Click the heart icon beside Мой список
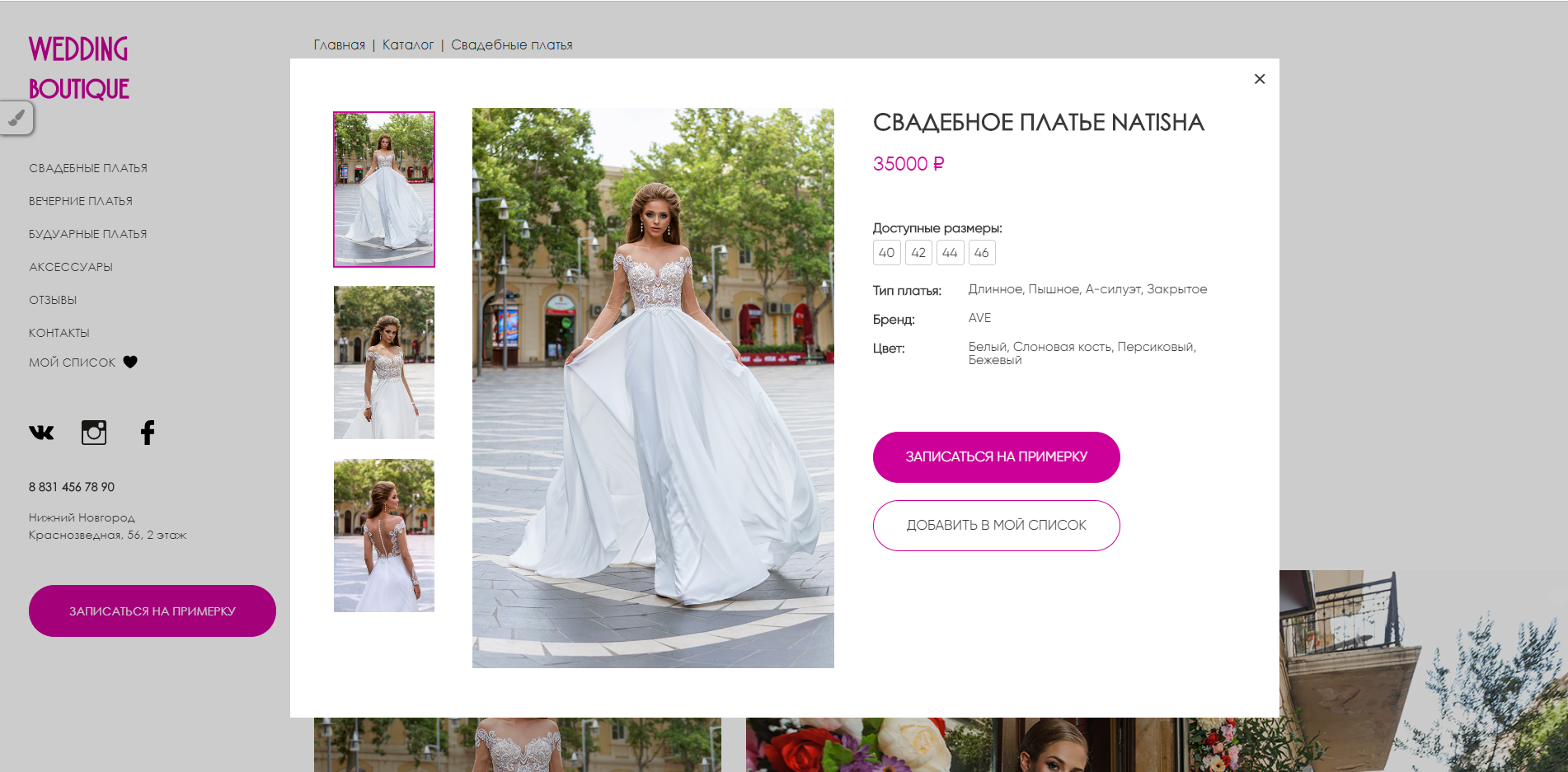The image size is (1568, 772). click(130, 362)
